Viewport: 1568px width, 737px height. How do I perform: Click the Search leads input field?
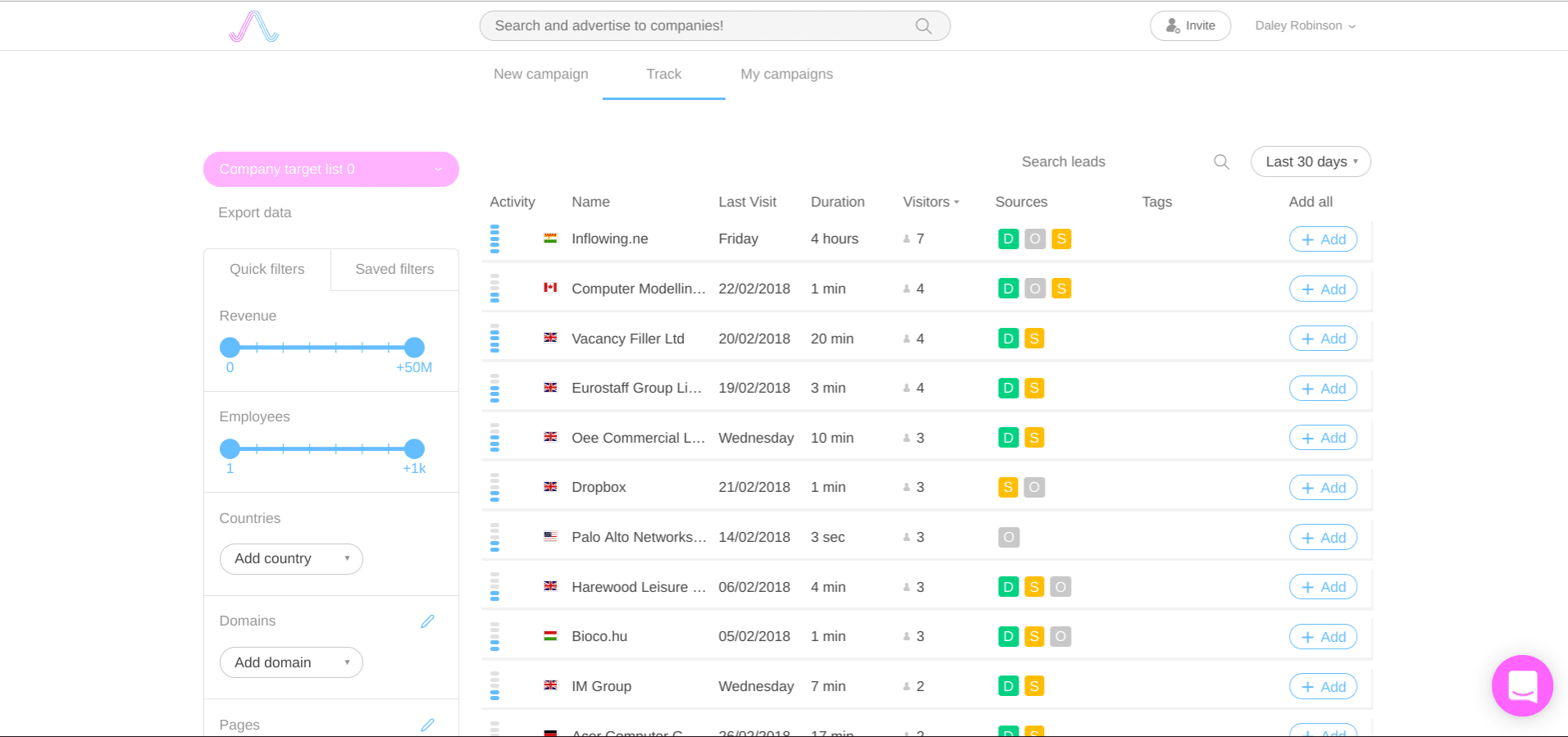pyautogui.click(x=1099, y=162)
